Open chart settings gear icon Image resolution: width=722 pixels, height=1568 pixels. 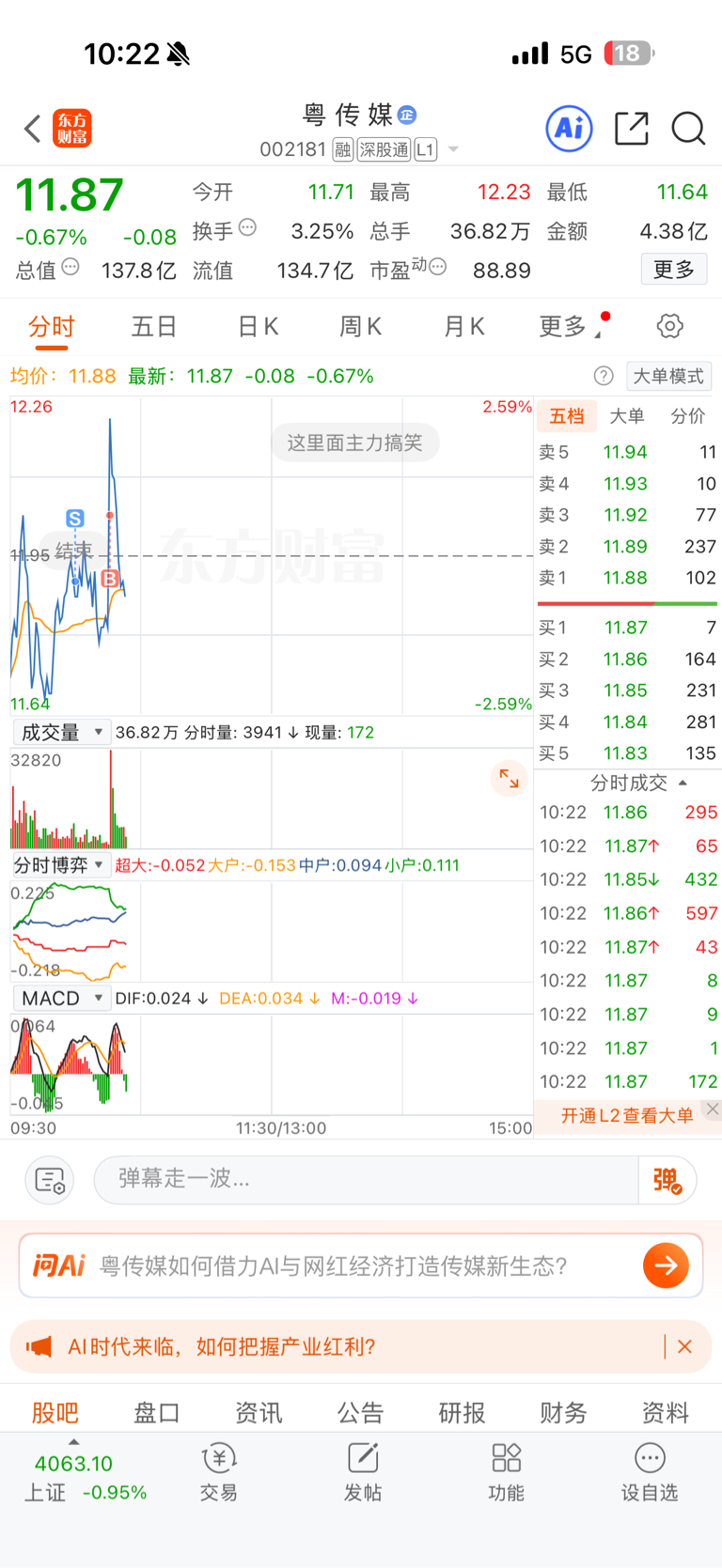point(669,326)
